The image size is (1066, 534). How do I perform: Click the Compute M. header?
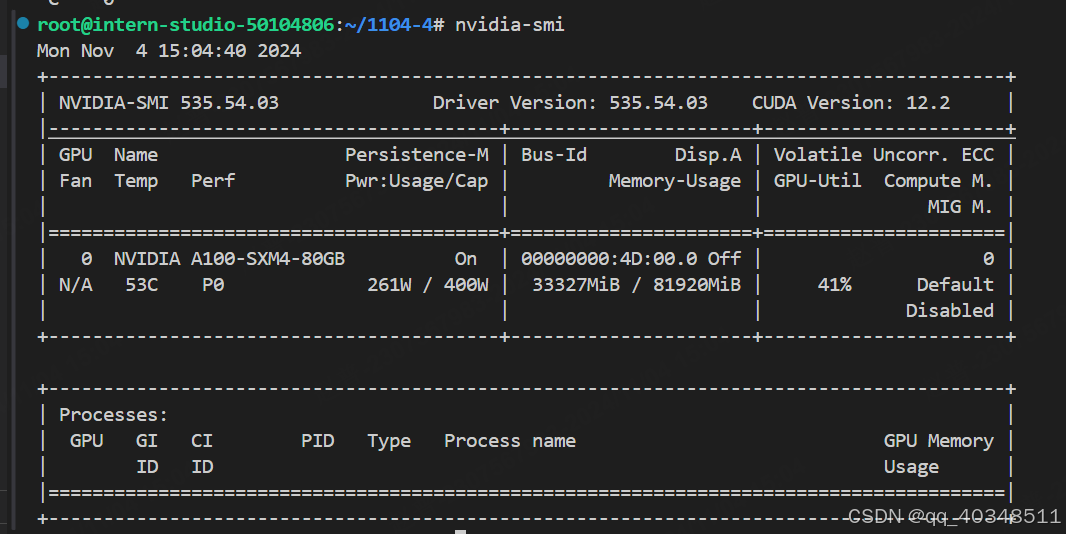click(x=939, y=181)
